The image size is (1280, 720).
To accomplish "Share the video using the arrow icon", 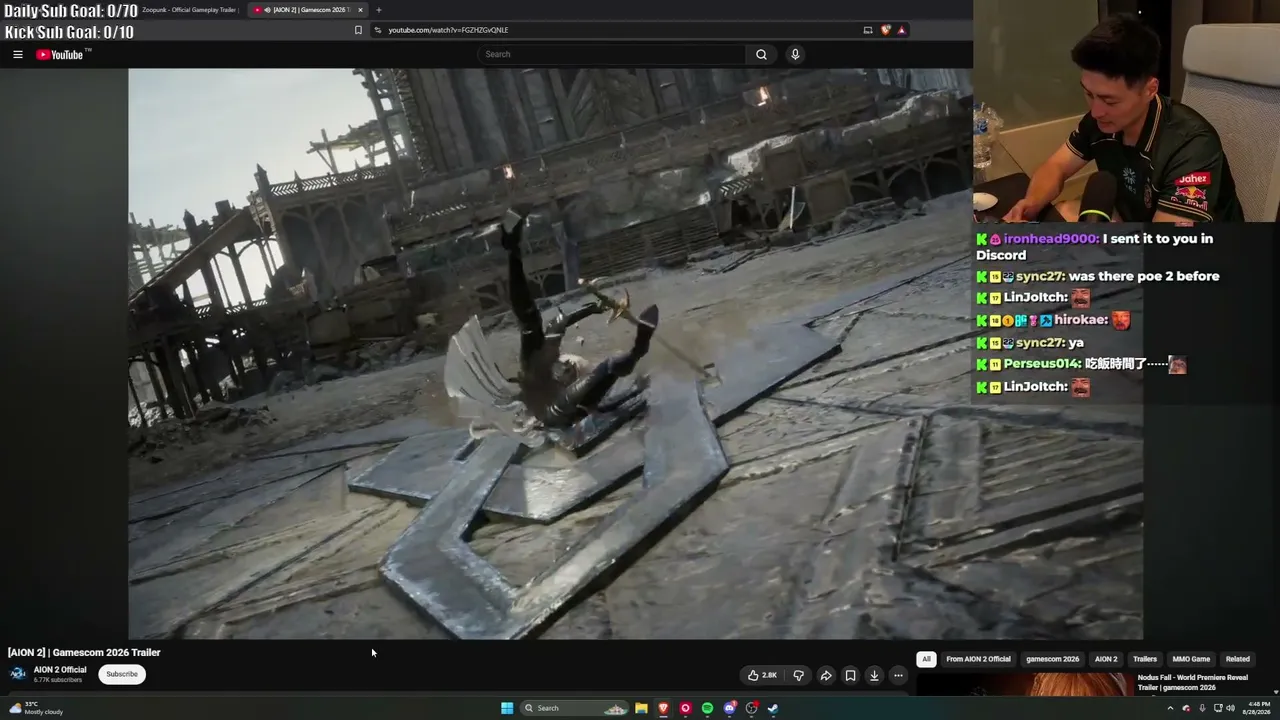I will pos(826,675).
